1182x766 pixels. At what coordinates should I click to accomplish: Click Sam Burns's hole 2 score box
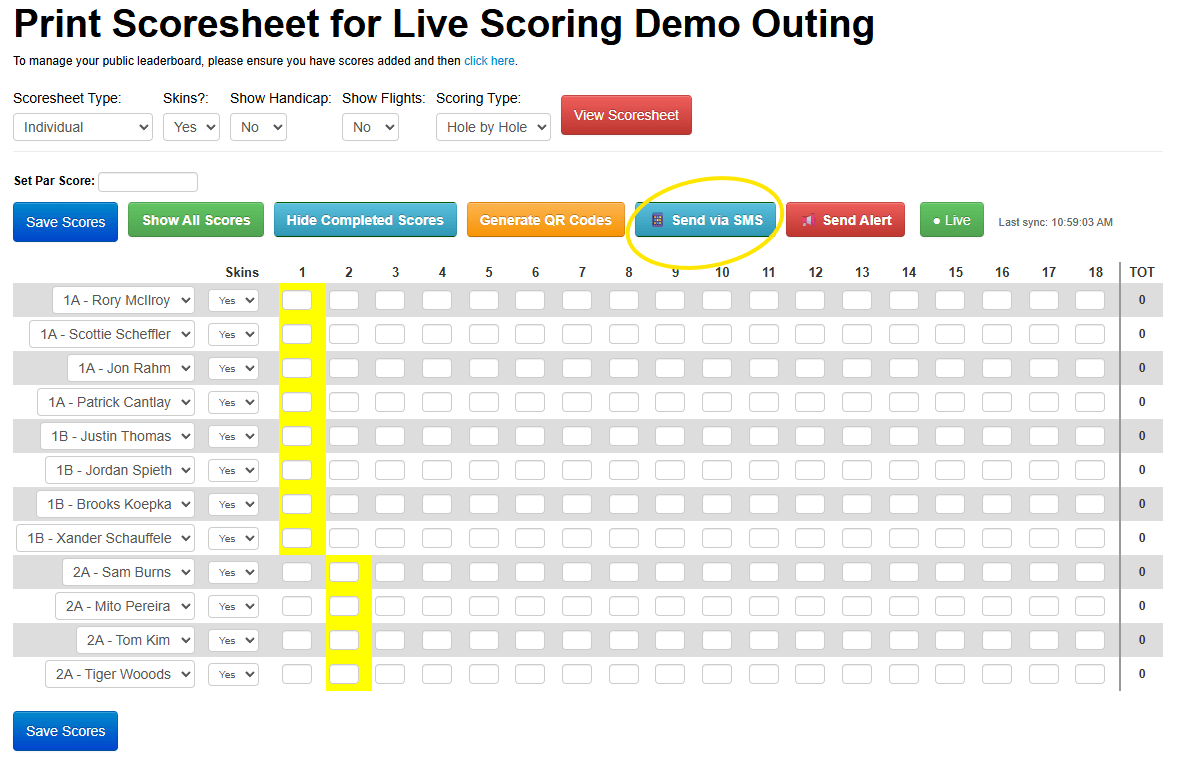(x=344, y=571)
